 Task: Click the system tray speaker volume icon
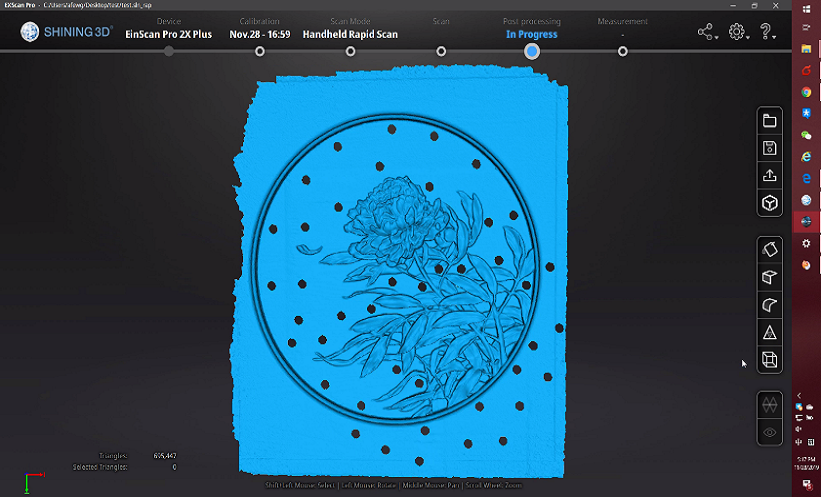click(x=799, y=429)
